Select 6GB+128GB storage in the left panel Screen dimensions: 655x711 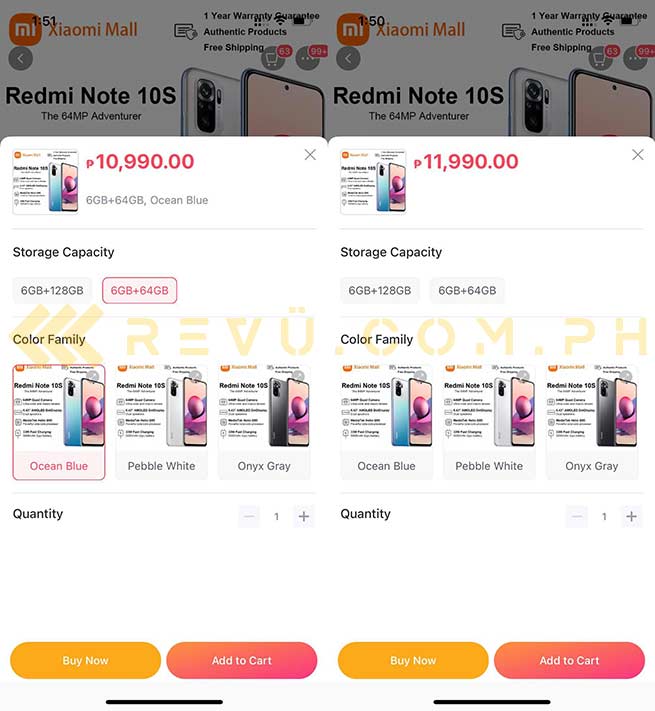tap(52, 290)
